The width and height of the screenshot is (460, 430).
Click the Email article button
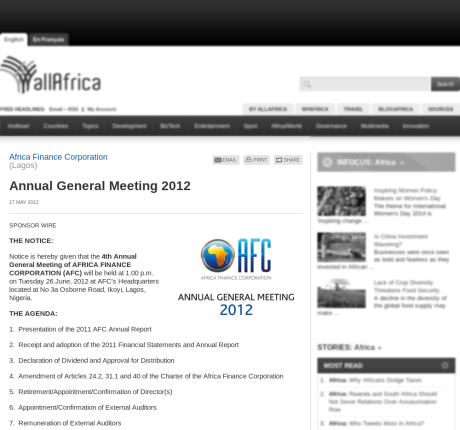pos(226,160)
